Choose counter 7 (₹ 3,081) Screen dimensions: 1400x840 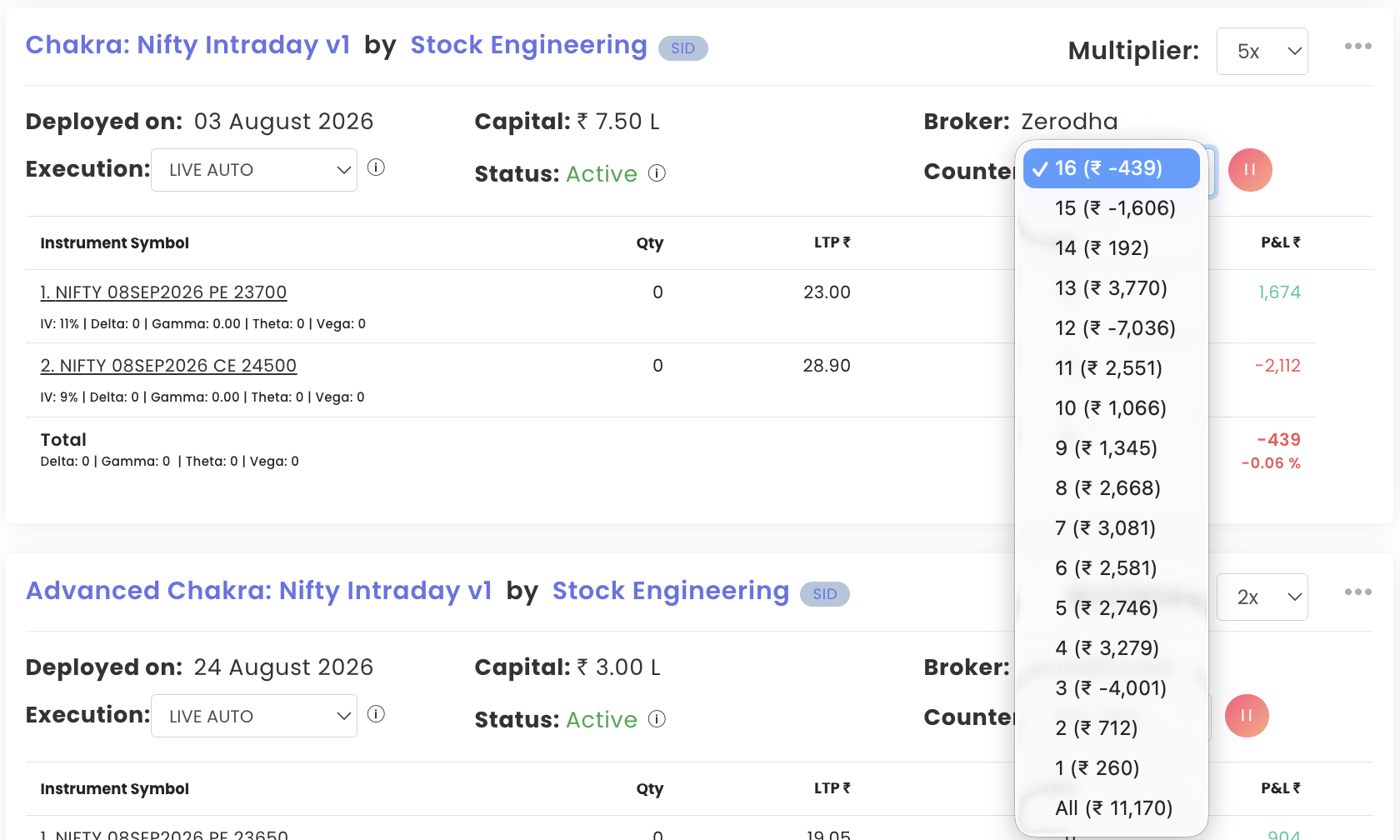coord(1111,528)
